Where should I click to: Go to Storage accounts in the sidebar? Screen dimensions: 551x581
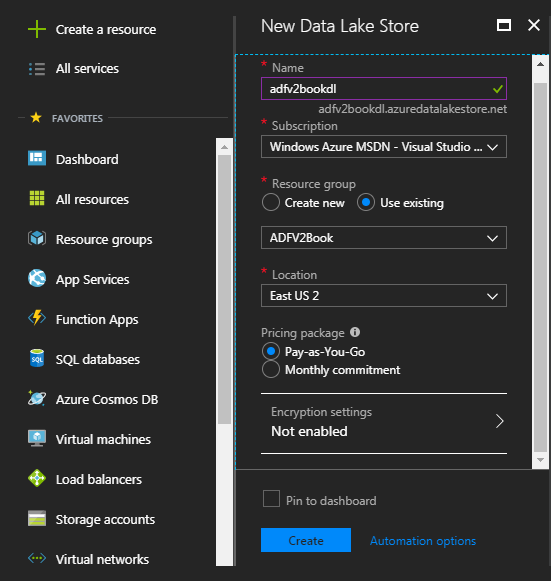click(105, 519)
